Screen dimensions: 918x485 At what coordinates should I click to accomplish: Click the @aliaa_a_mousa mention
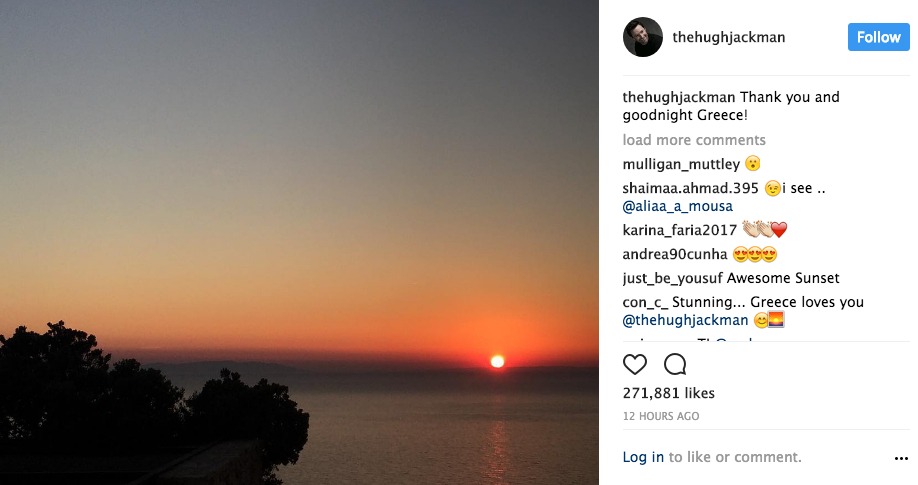click(677, 206)
